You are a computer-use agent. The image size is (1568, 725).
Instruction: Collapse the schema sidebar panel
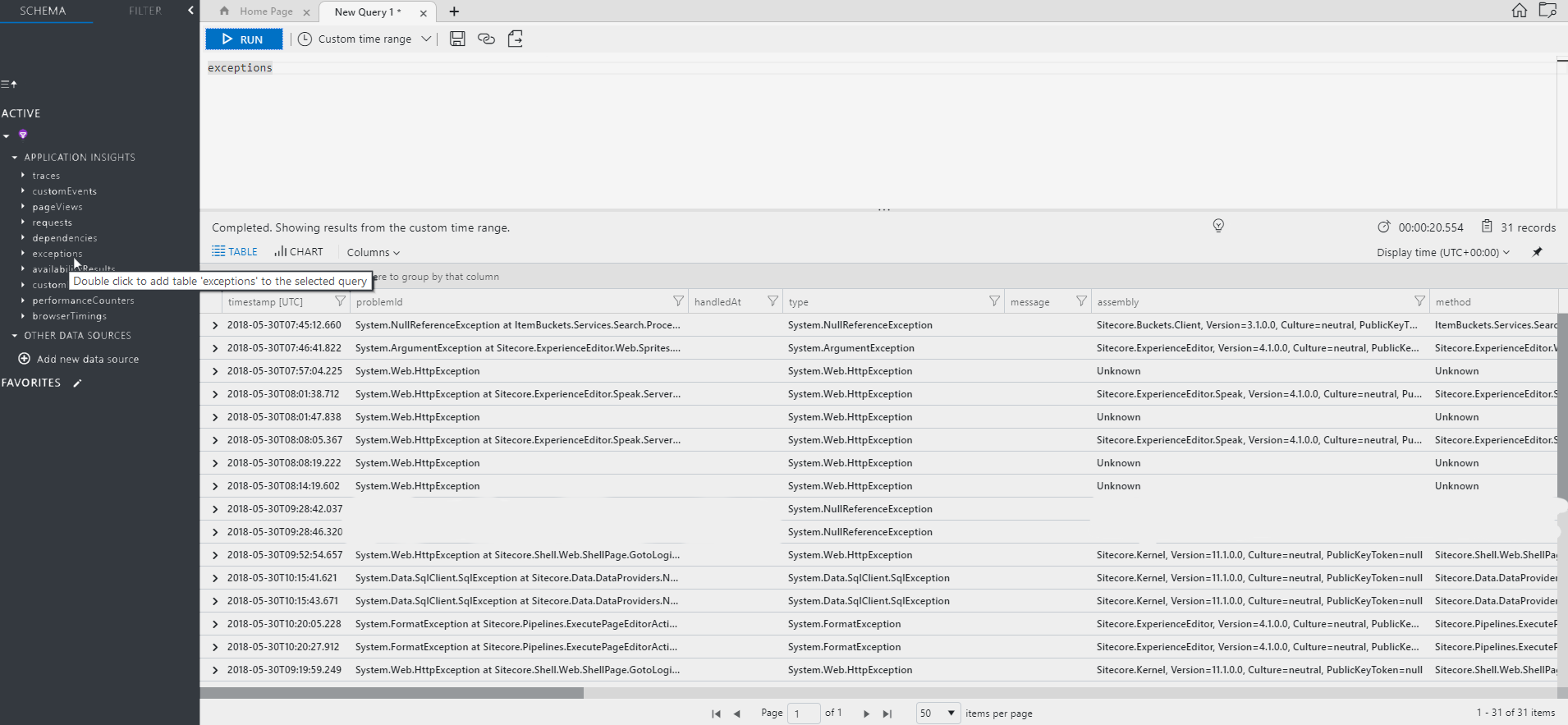[190, 11]
